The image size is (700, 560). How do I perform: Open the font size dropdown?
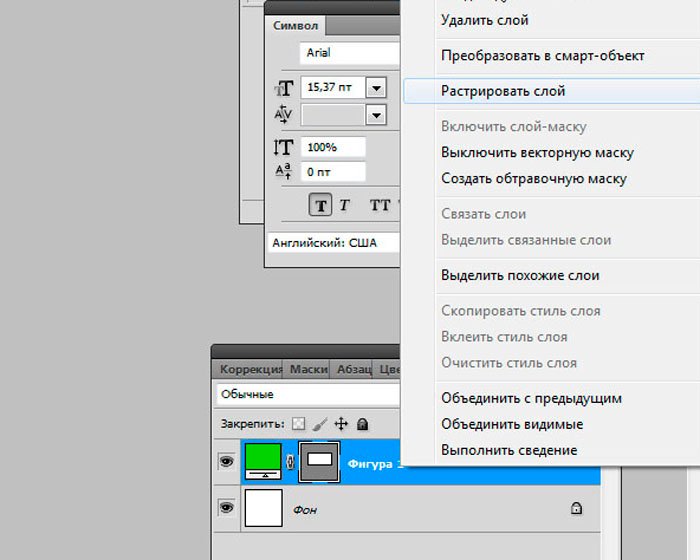(376, 88)
